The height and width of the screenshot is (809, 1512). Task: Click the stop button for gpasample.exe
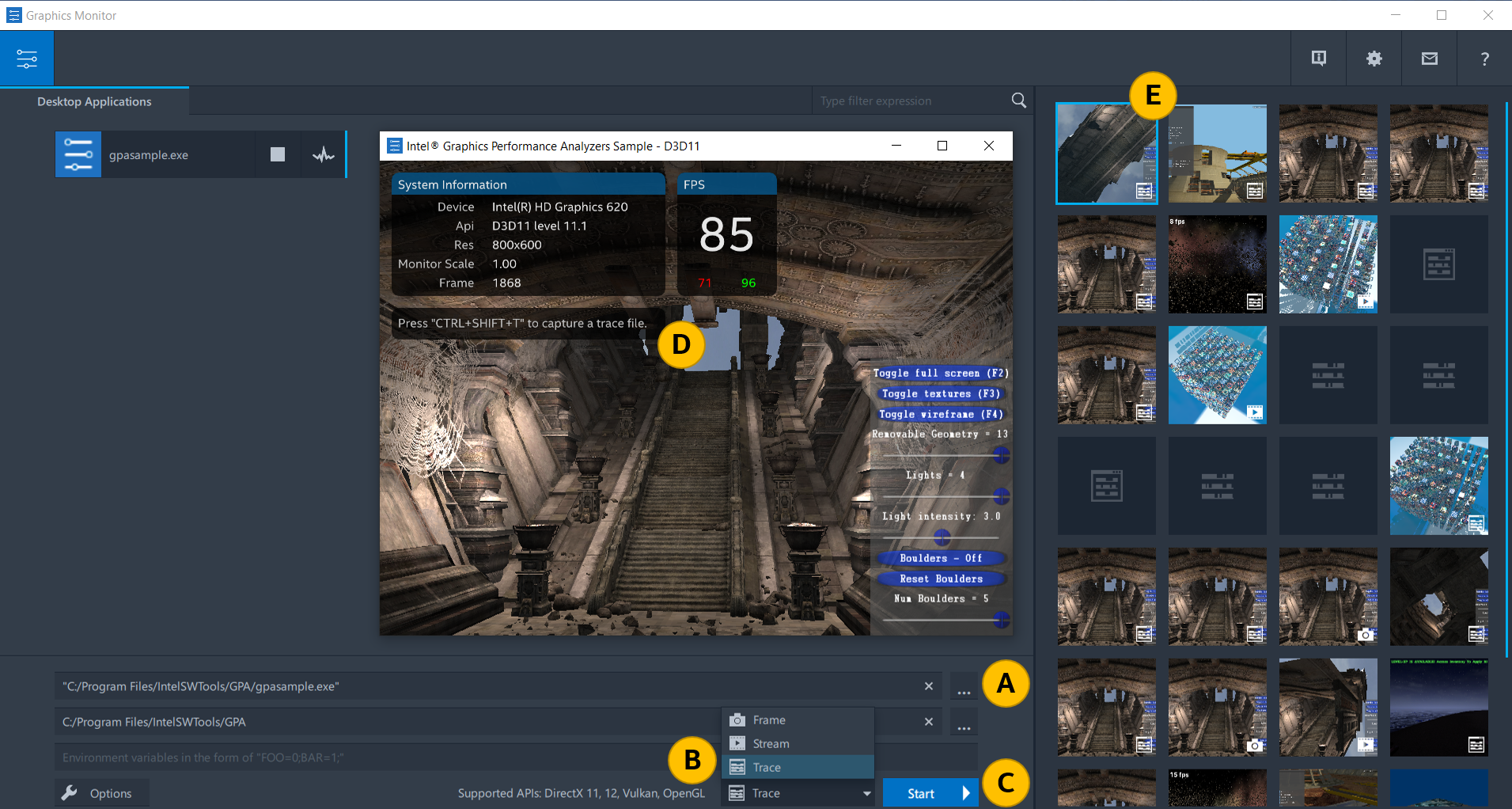pos(278,154)
